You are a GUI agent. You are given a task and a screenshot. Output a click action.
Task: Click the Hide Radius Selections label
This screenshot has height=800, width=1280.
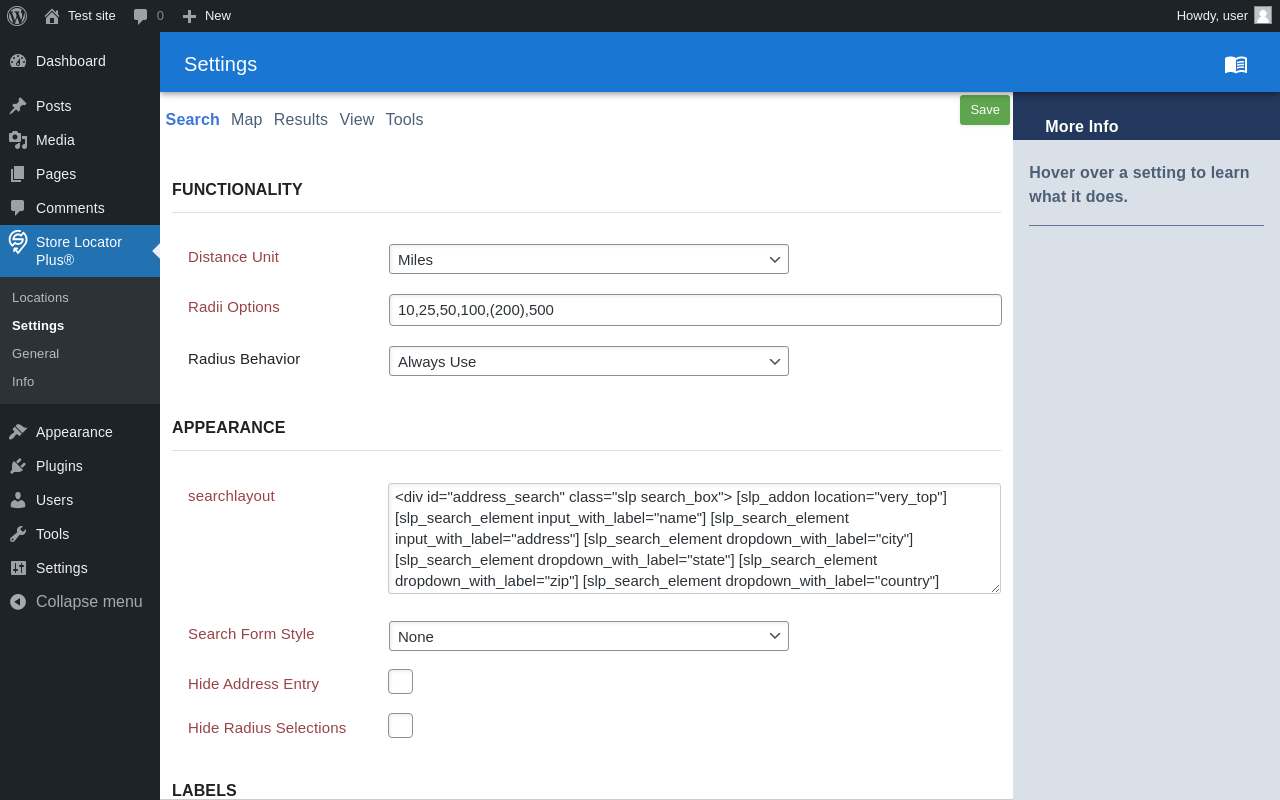267,728
